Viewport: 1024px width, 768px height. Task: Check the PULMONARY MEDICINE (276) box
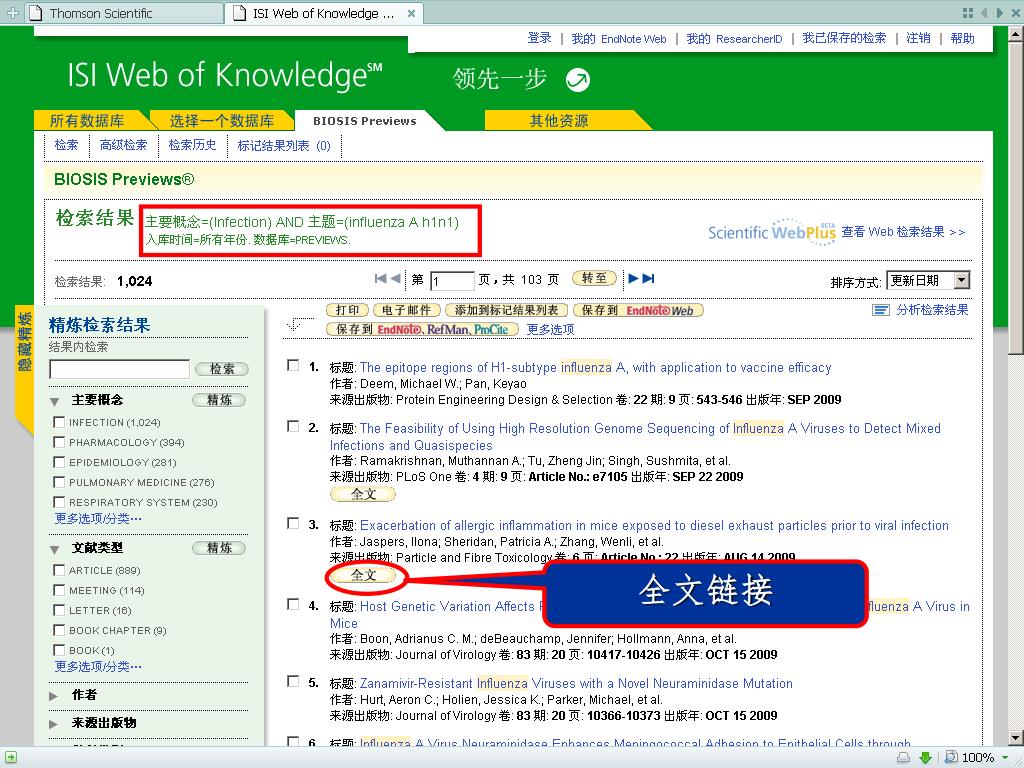(59, 482)
